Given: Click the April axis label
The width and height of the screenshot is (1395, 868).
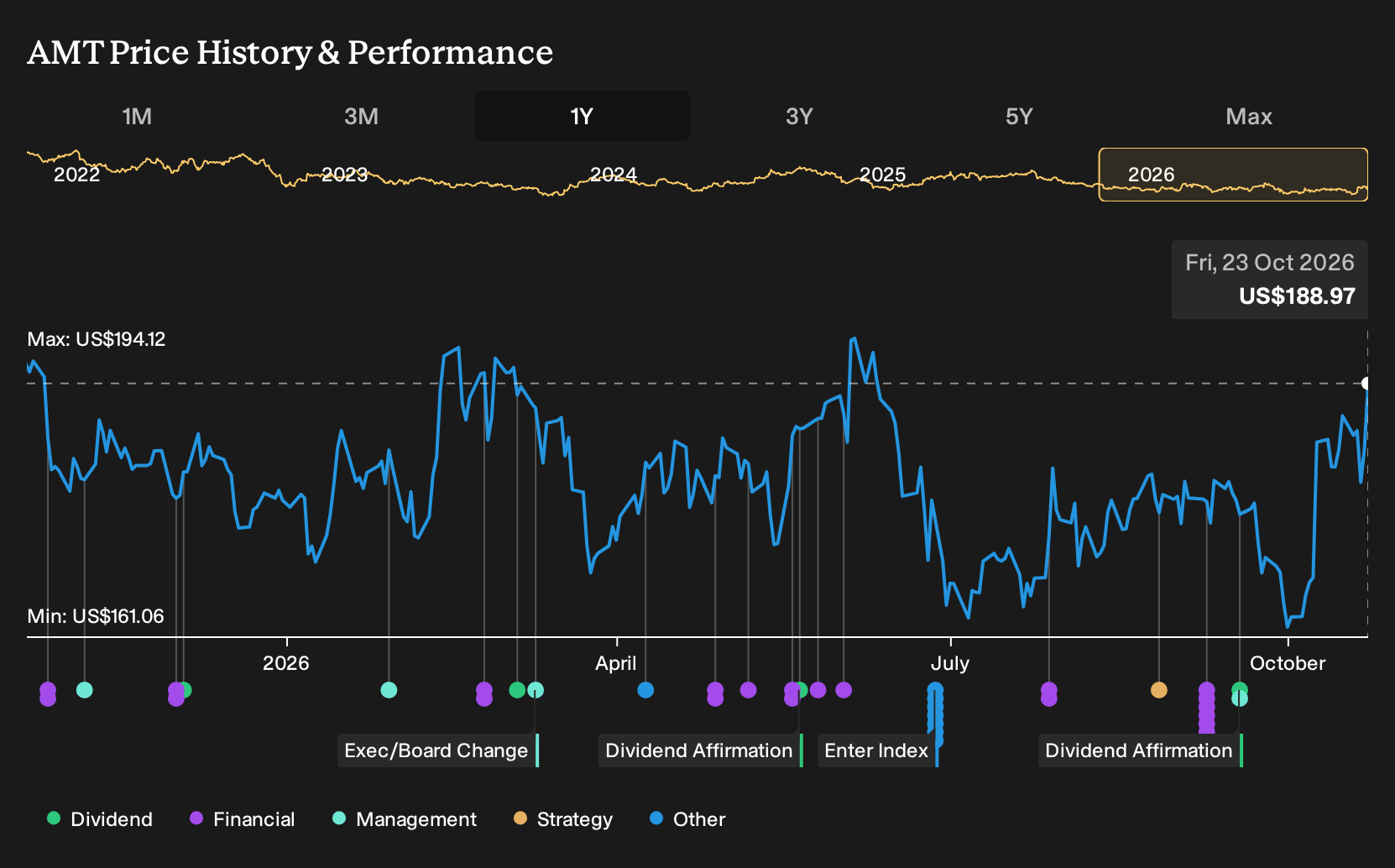Looking at the screenshot, I should click(616, 663).
